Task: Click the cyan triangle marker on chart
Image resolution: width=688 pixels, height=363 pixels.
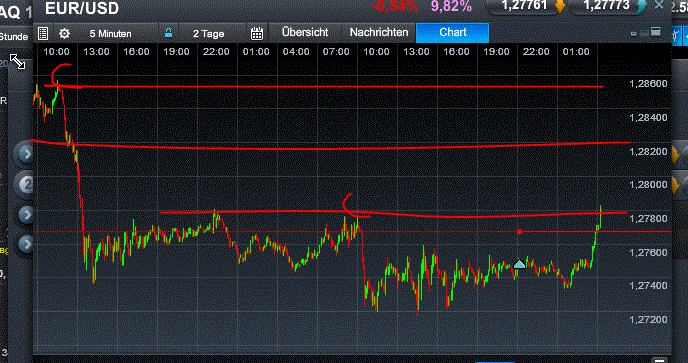Action: 519,264
